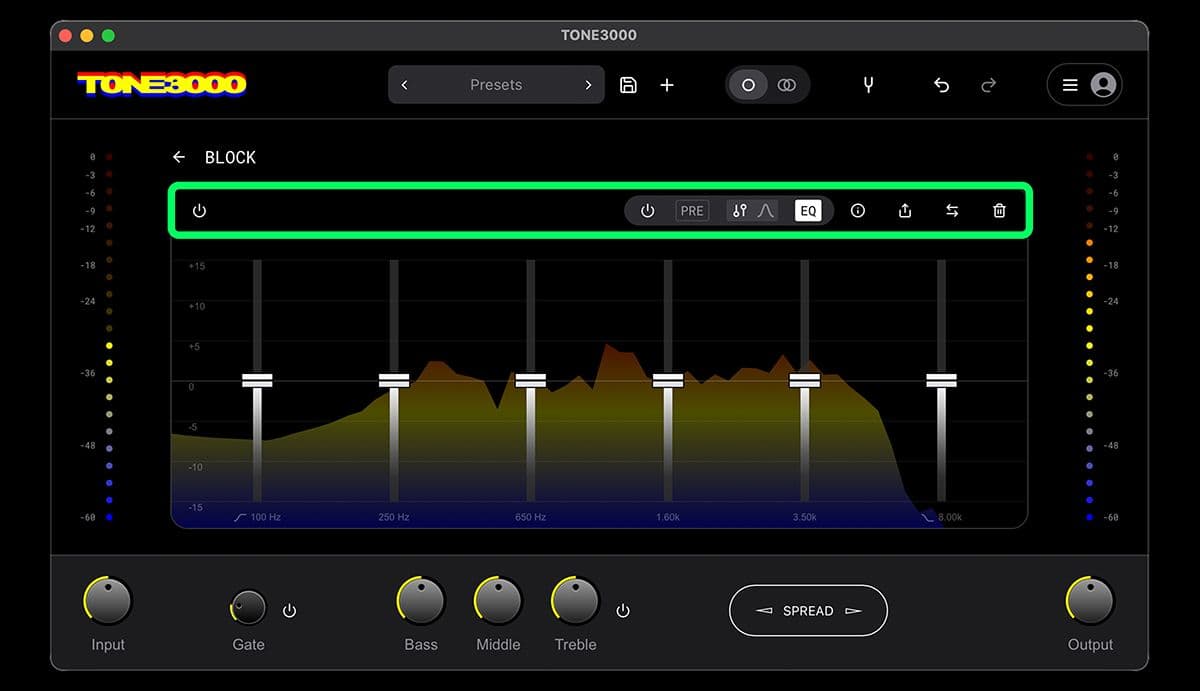Click the TONE3000 logo
Viewport: 1200px width, 691px height.
[162, 85]
